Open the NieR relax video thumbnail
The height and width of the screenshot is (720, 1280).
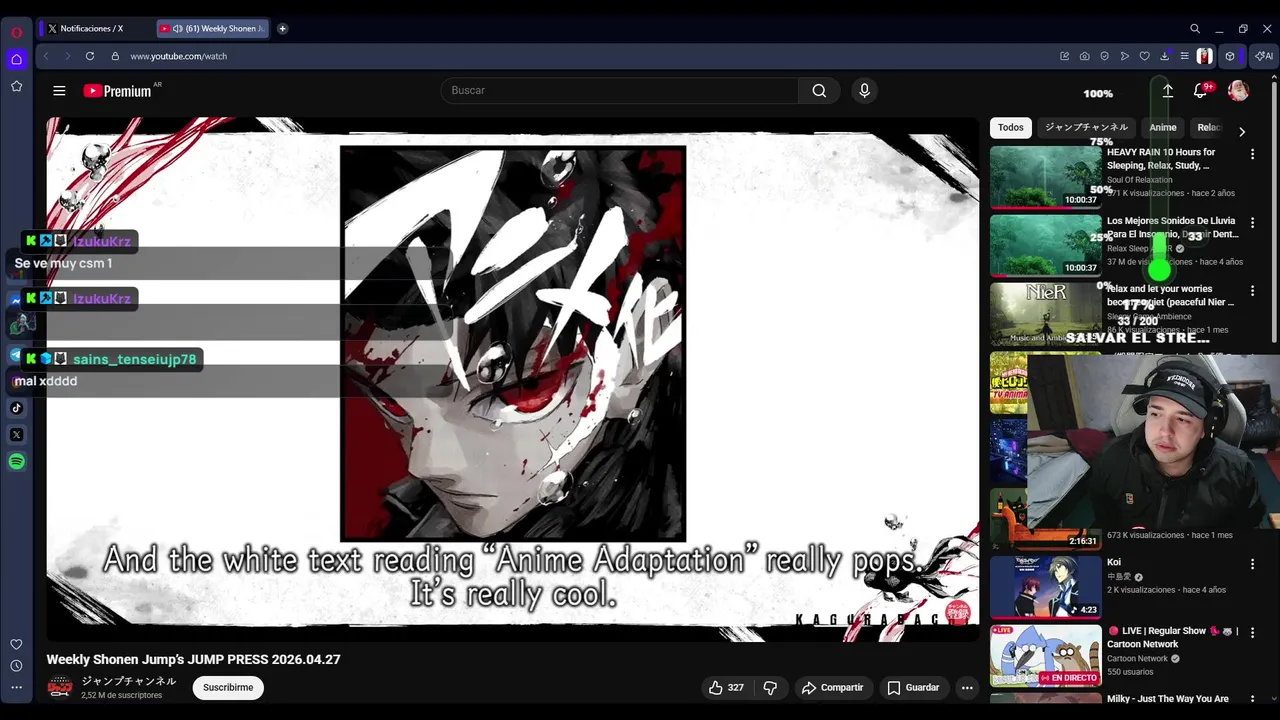1045,313
